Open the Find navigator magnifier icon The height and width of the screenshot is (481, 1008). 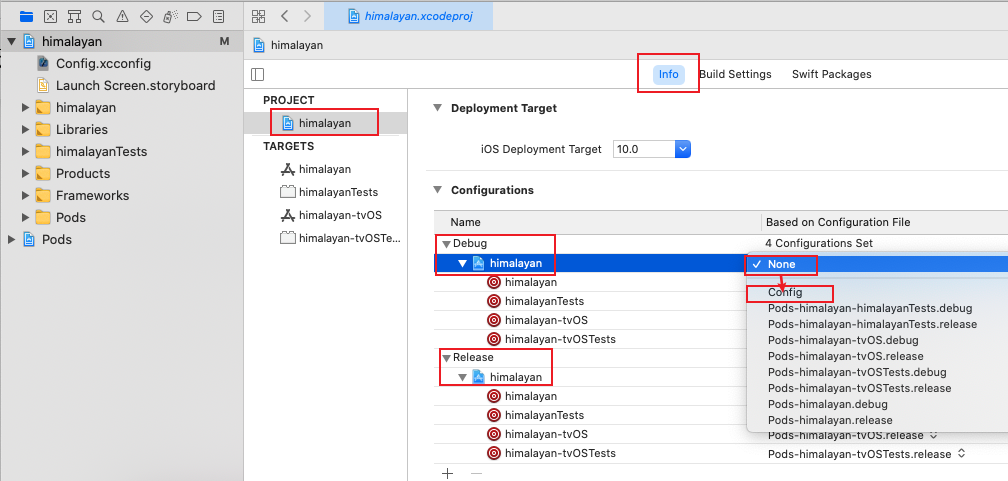pos(98,16)
